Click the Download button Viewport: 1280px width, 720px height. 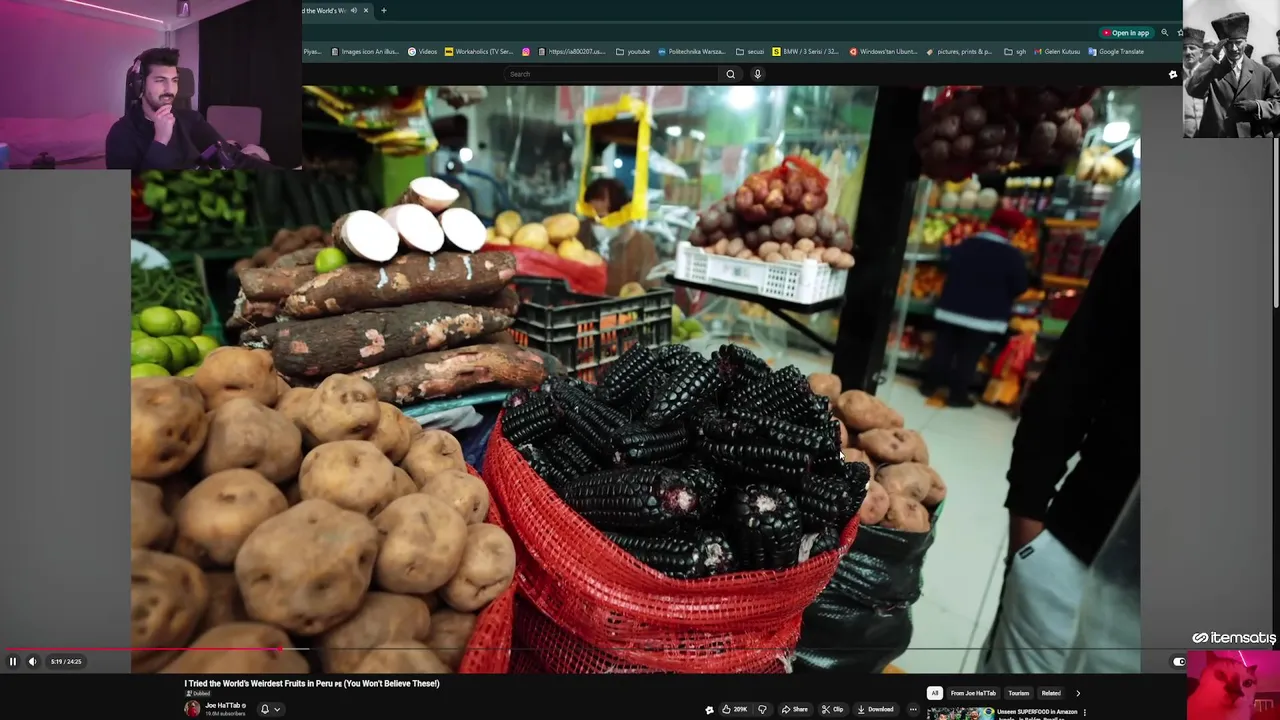(875, 709)
